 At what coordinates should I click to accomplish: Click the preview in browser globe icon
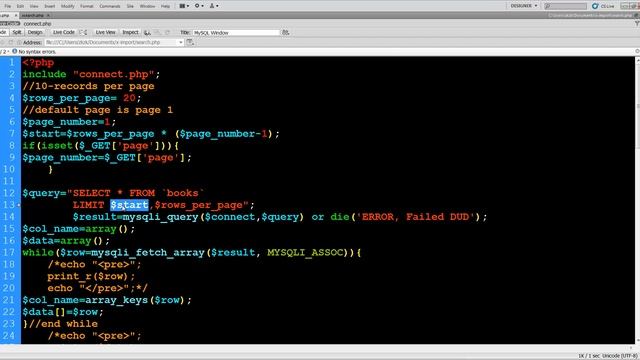point(147,32)
